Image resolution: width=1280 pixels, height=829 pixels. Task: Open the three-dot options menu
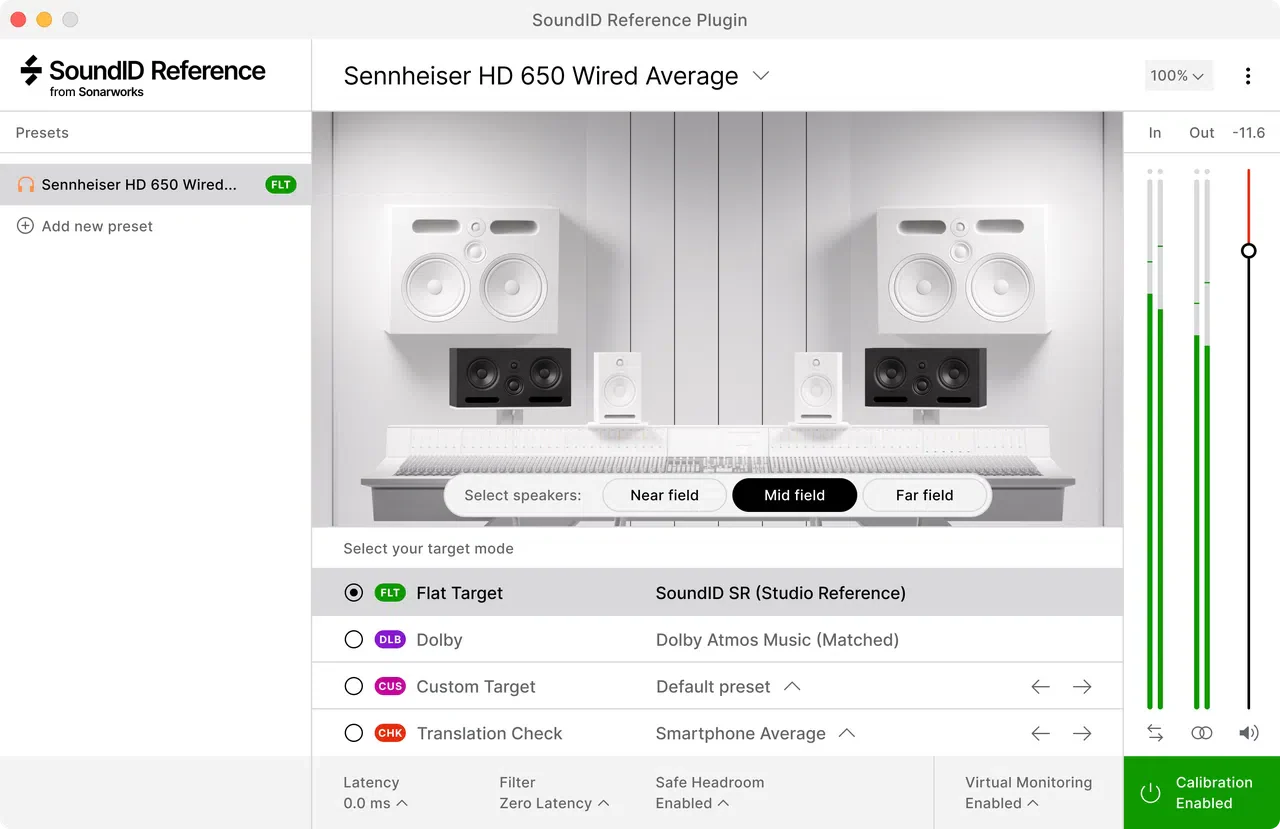pyautogui.click(x=1247, y=76)
